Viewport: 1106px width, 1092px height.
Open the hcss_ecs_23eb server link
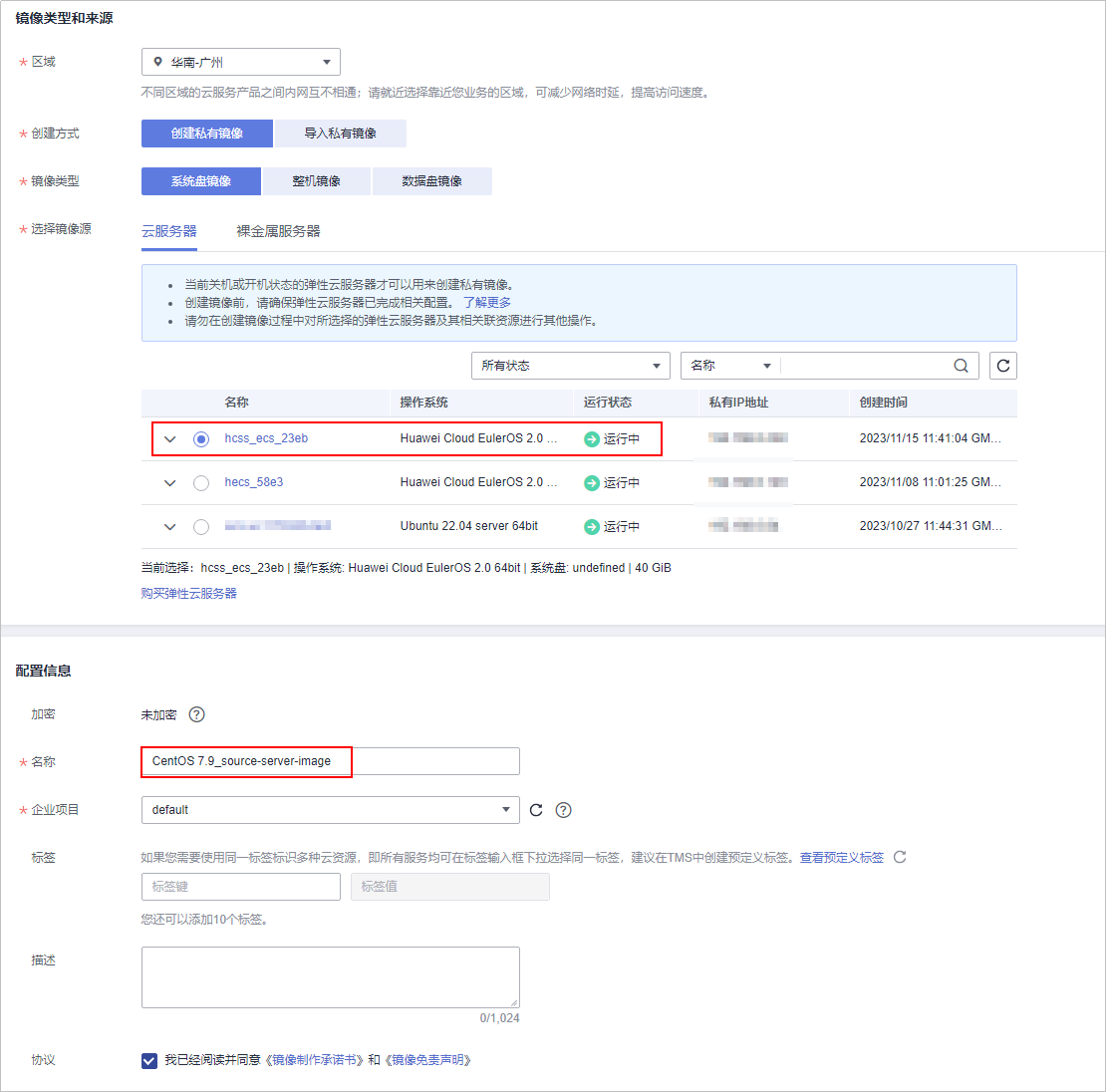click(266, 438)
